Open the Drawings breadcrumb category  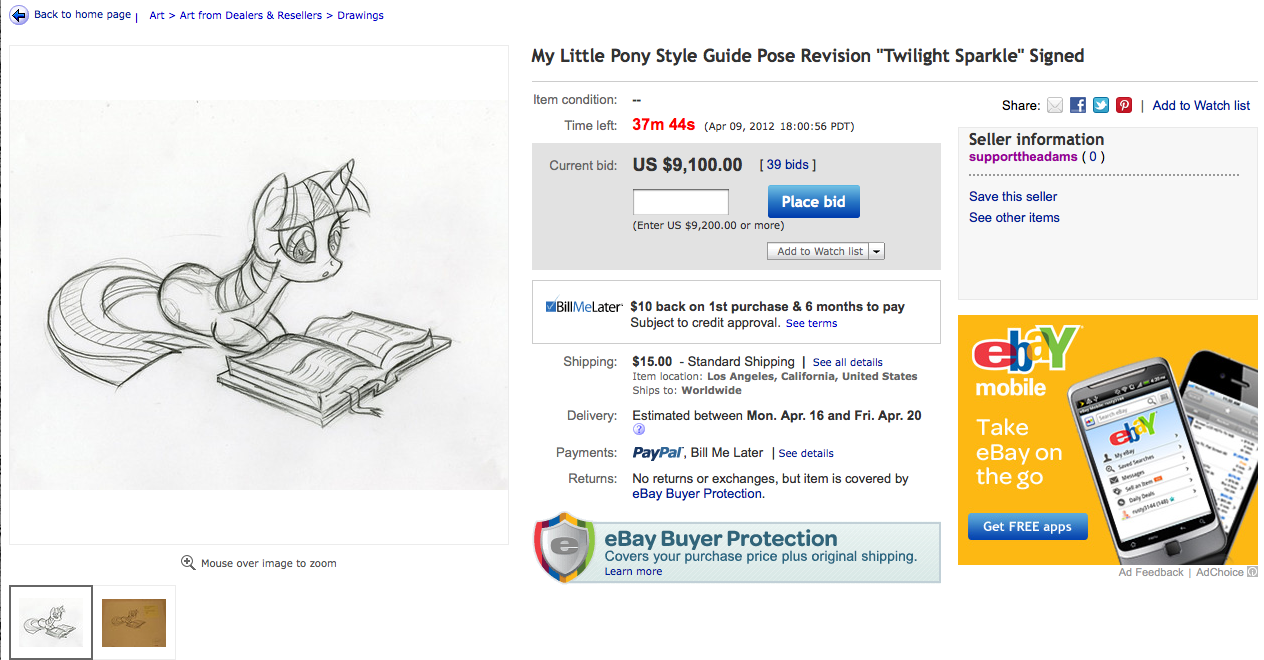[x=360, y=15]
